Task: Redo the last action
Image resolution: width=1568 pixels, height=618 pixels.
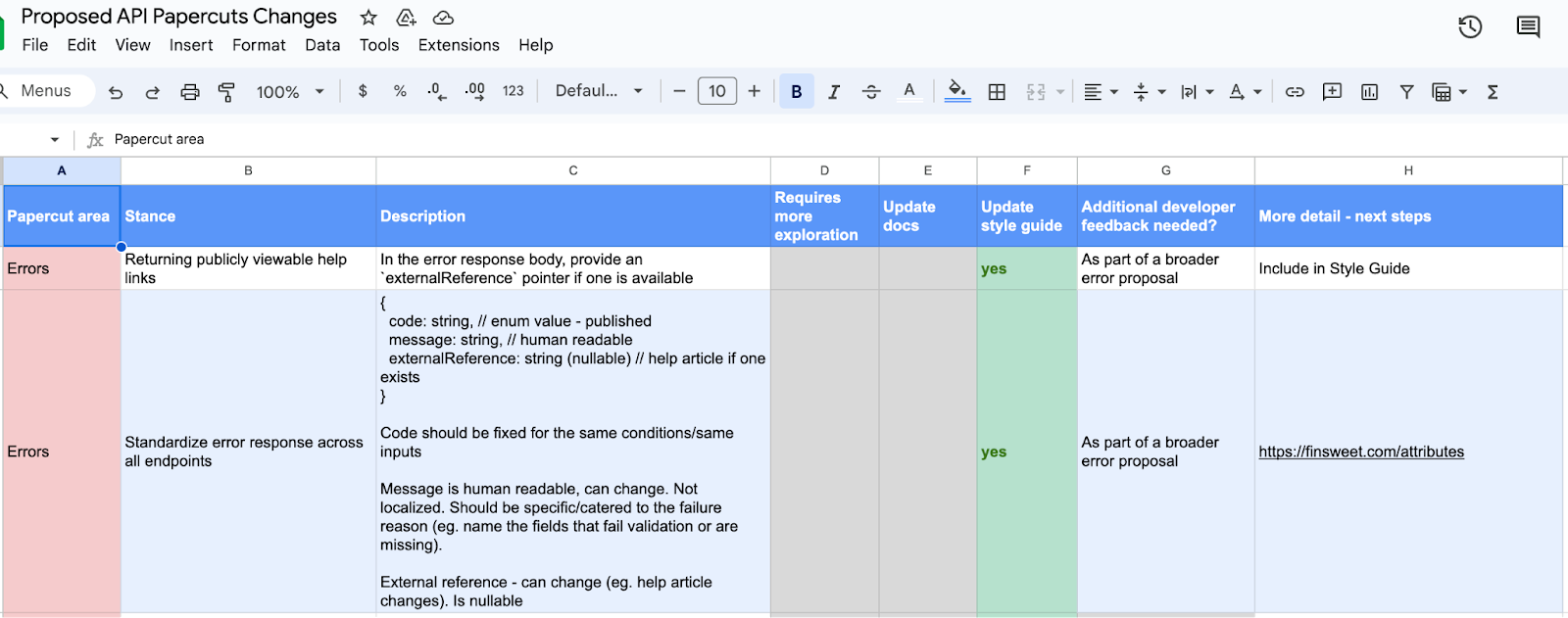Action: (152, 92)
